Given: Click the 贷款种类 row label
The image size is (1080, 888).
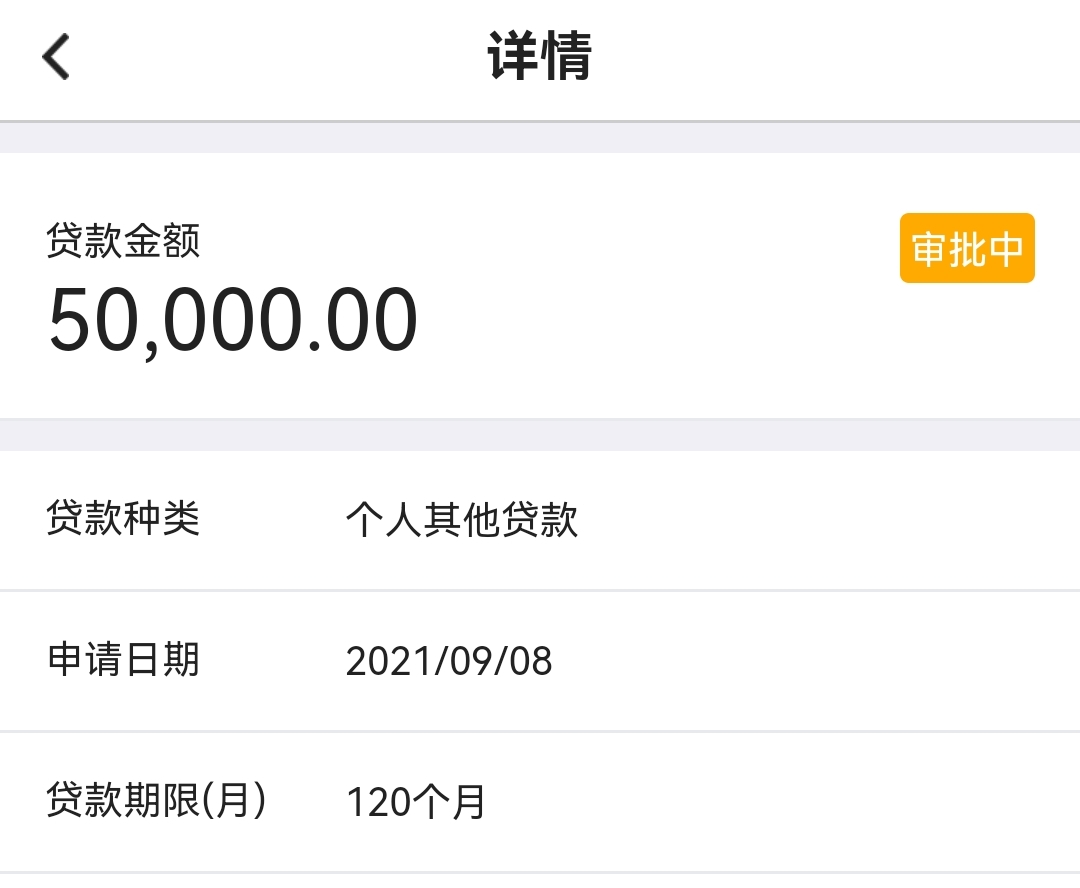Looking at the screenshot, I should 123,519.
